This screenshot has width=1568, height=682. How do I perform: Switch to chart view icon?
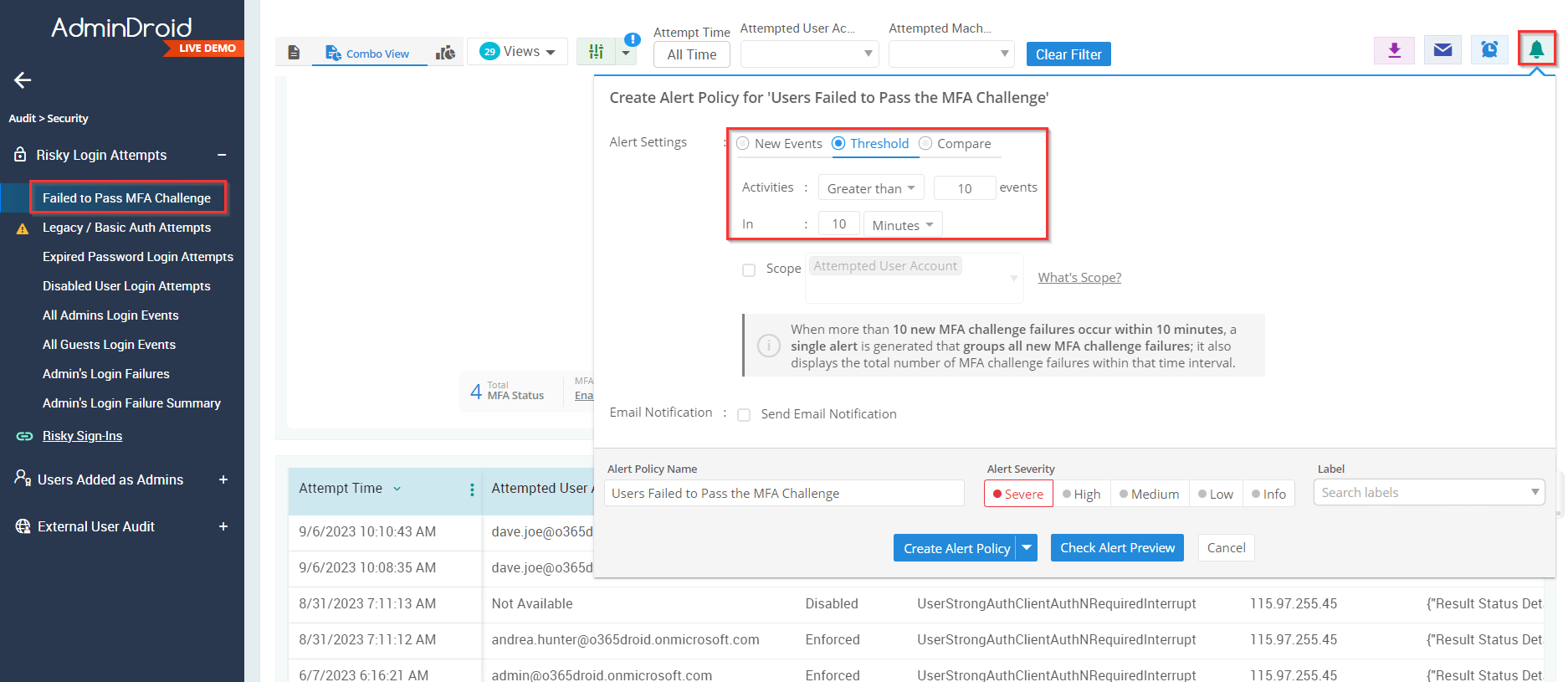click(x=445, y=53)
